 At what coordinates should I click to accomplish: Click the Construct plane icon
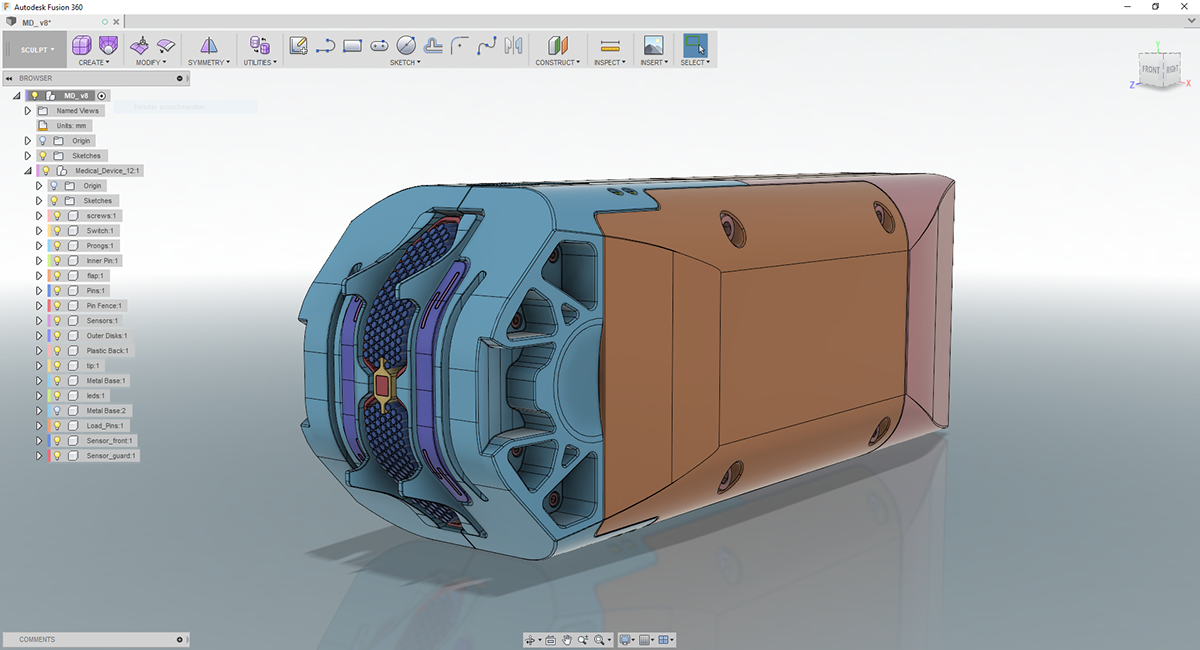click(560, 45)
